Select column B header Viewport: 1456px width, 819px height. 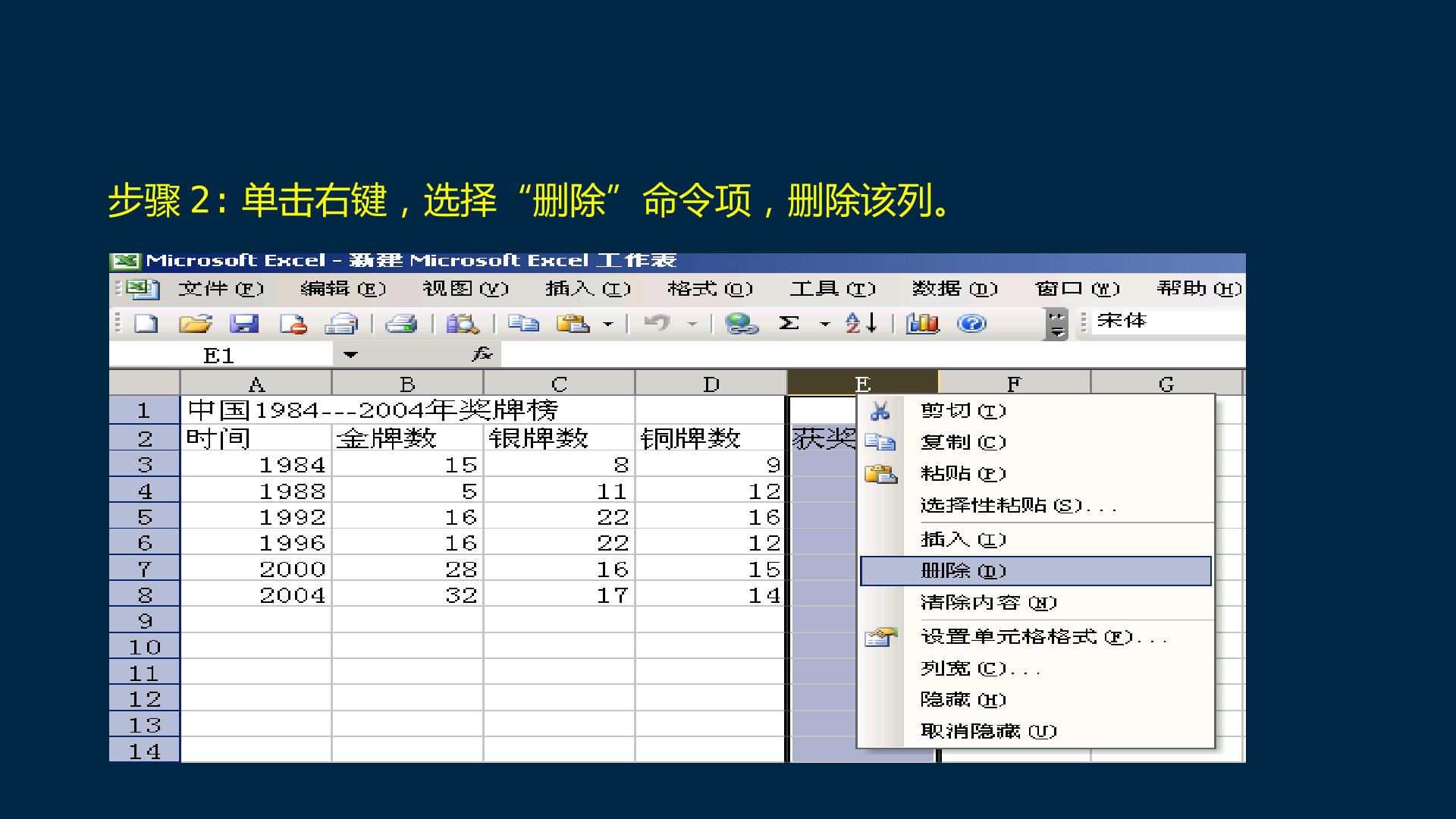tap(408, 384)
